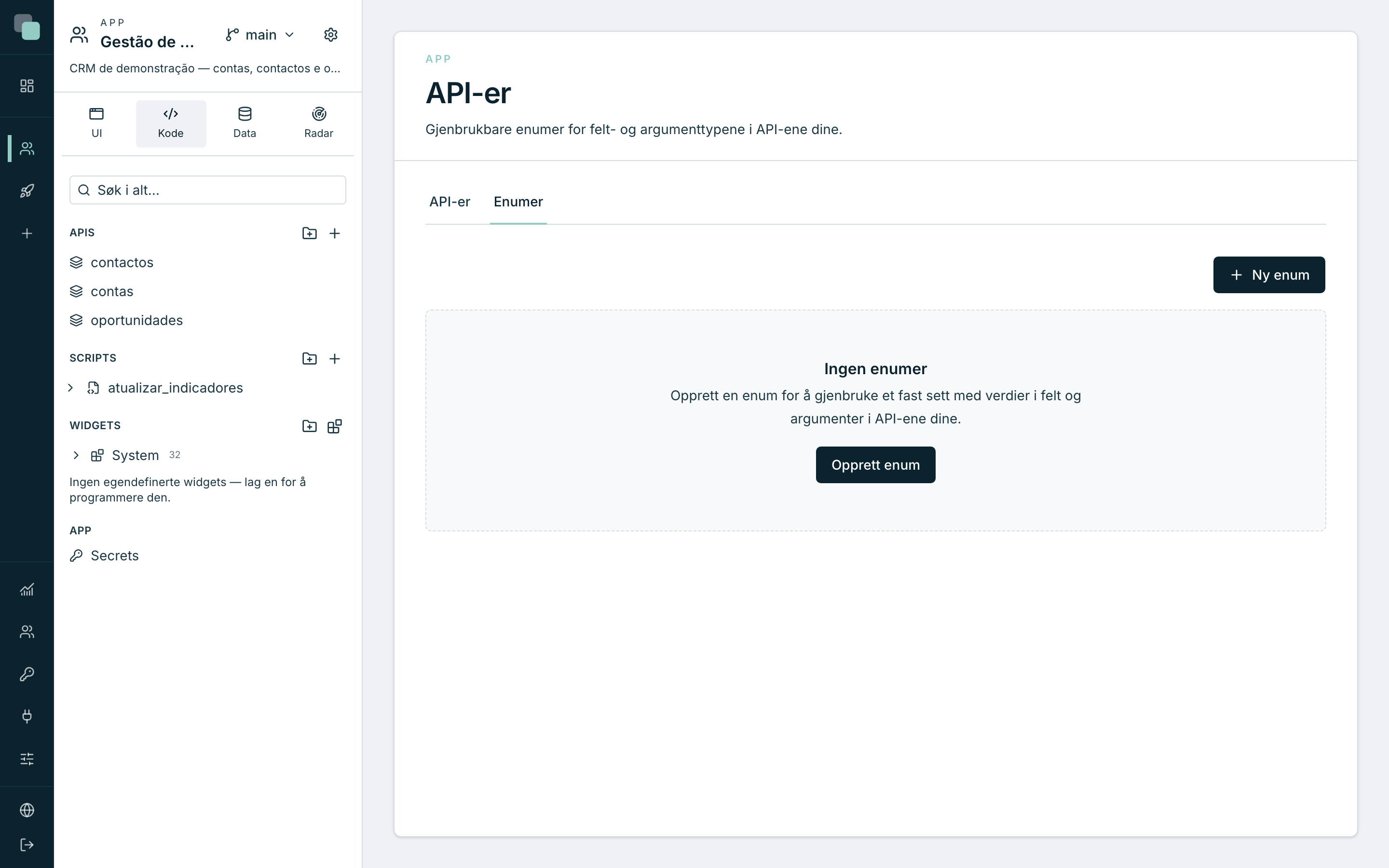This screenshot has height=868, width=1389.
Task: Select the Kode tab
Action: (170, 123)
